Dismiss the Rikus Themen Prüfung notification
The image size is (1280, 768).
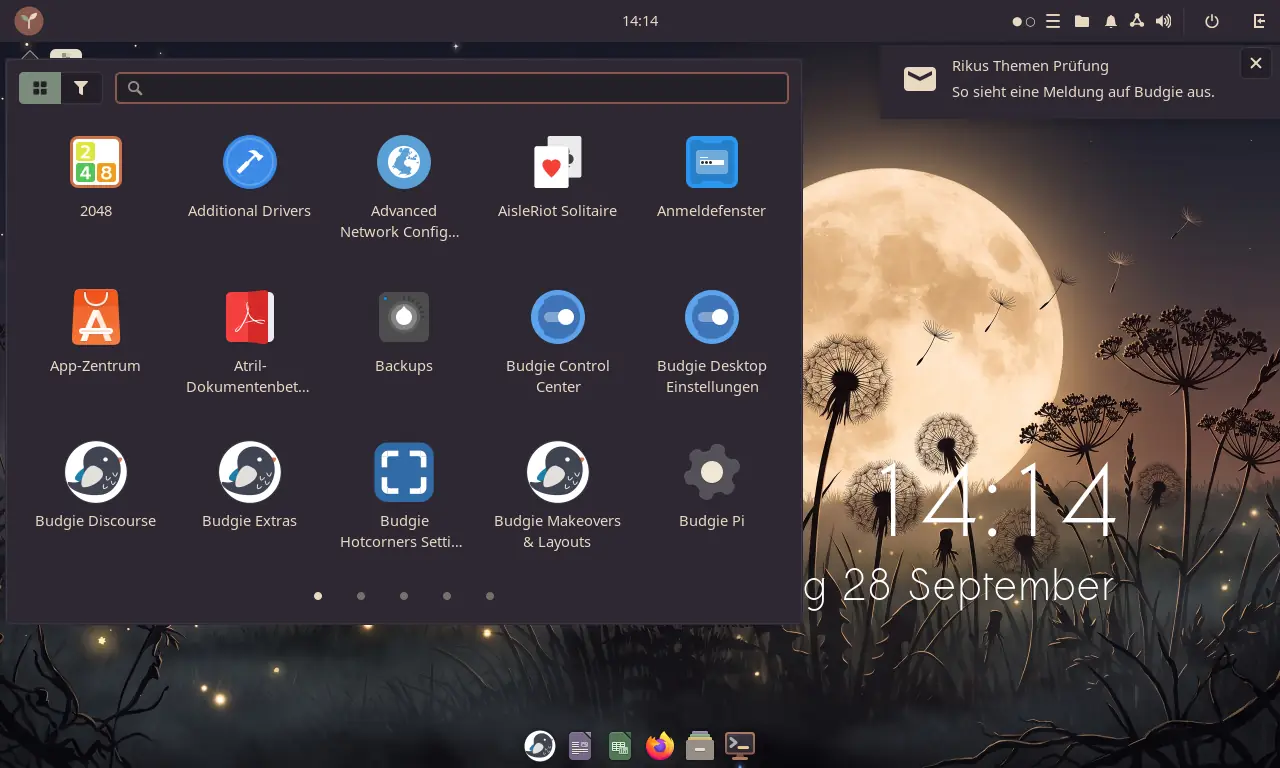[x=1256, y=64]
